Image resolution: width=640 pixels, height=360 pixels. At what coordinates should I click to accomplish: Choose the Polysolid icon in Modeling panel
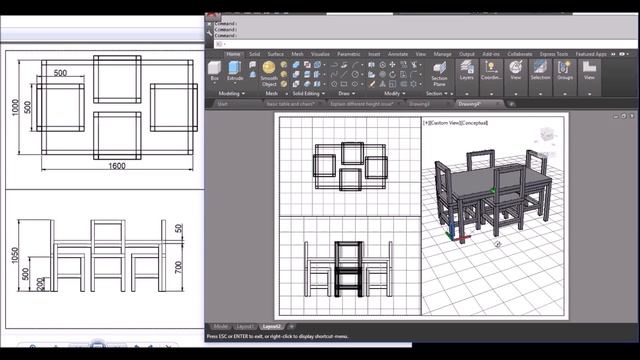coord(253,64)
